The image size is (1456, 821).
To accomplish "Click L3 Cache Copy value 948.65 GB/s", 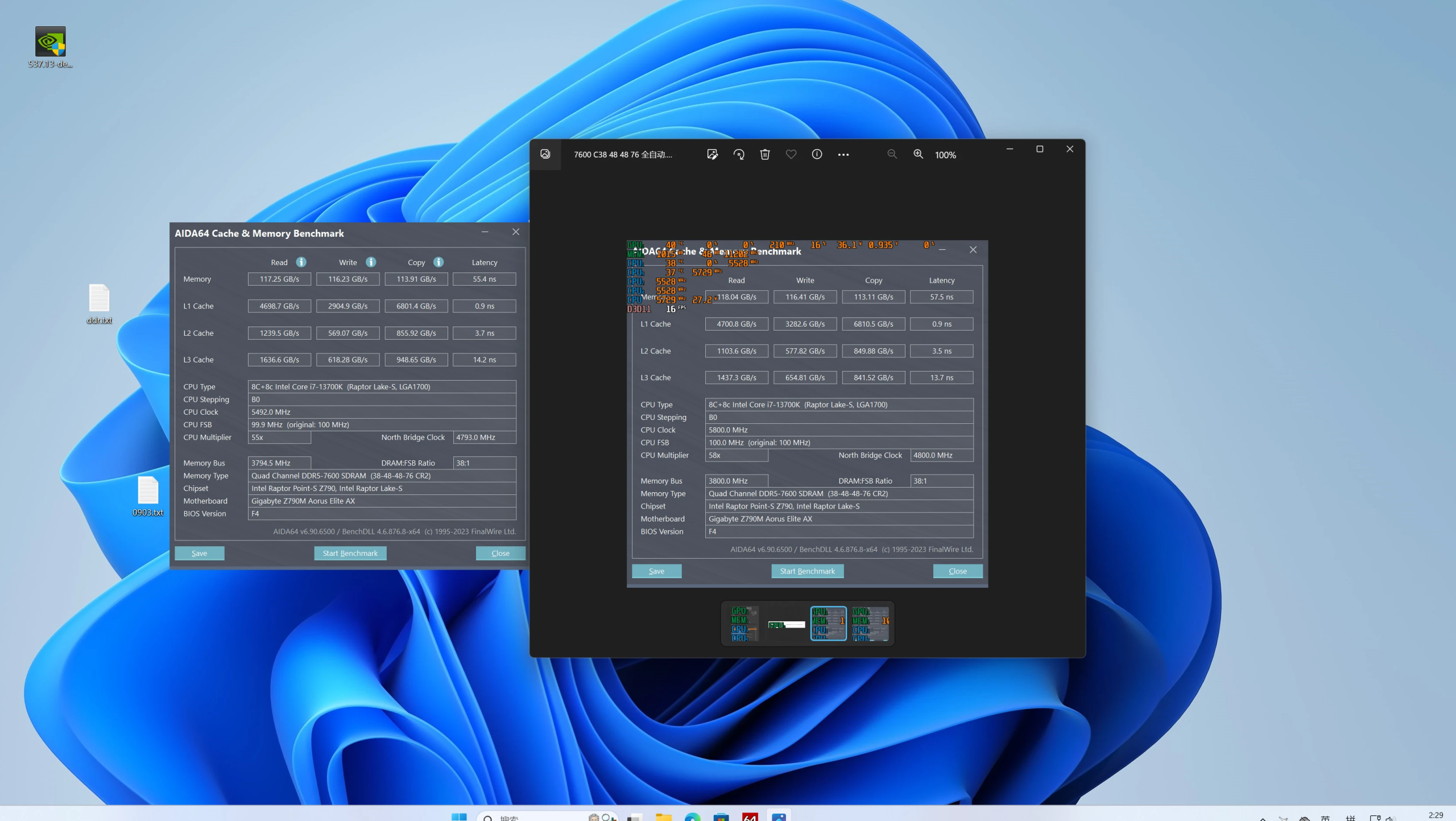I will [x=416, y=360].
